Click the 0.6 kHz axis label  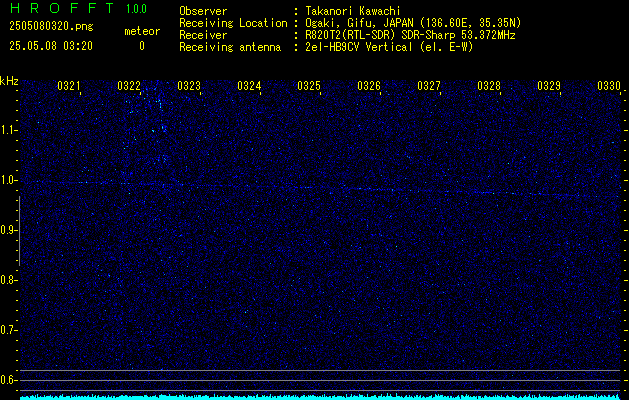(7, 380)
